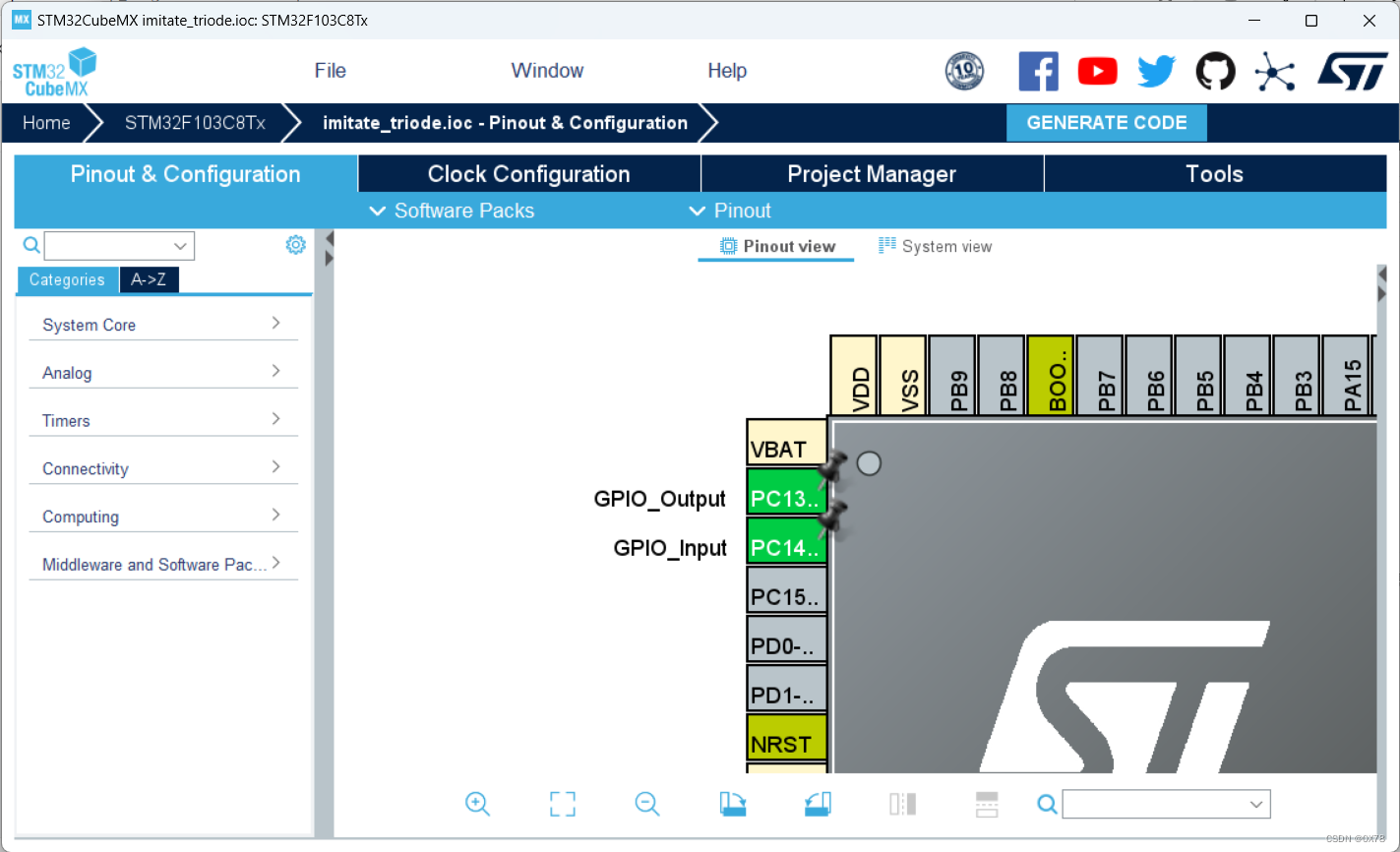Open the File menu
The height and width of the screenshot is (852, 1400).
point(331,71)
